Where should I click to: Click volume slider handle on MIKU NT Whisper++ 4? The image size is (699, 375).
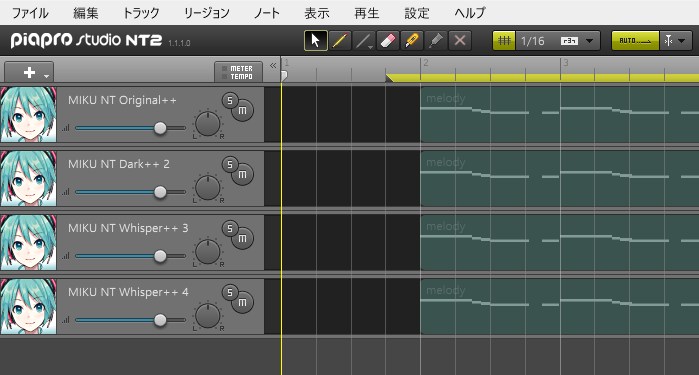(160, 320)
